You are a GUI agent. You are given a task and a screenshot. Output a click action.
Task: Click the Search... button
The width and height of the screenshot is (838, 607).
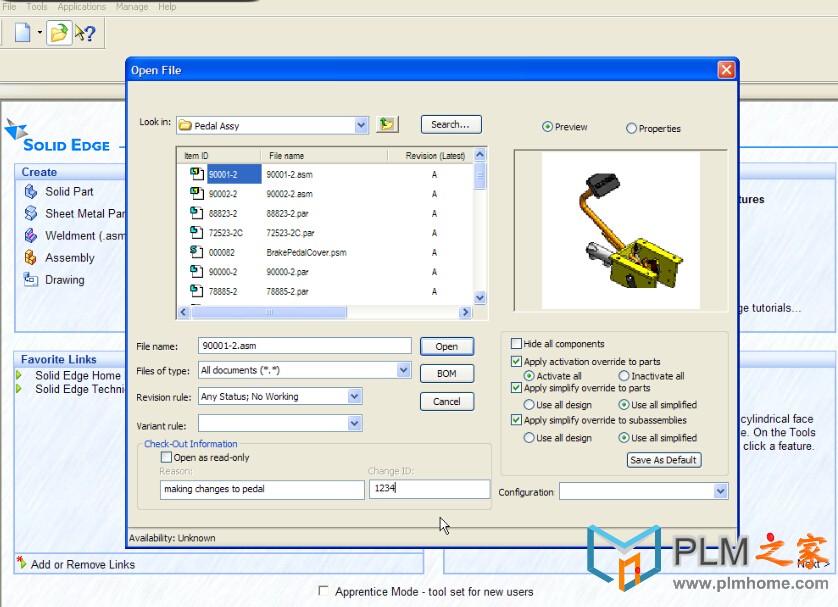pos(451,124)
